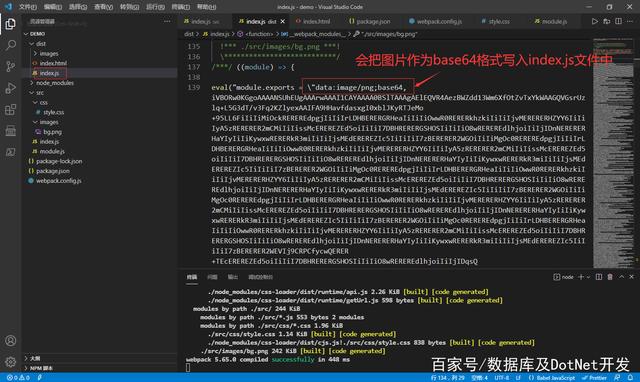Open the Extensions view
The width and height of the screenshot is (640, 382).
coord(11,109)
